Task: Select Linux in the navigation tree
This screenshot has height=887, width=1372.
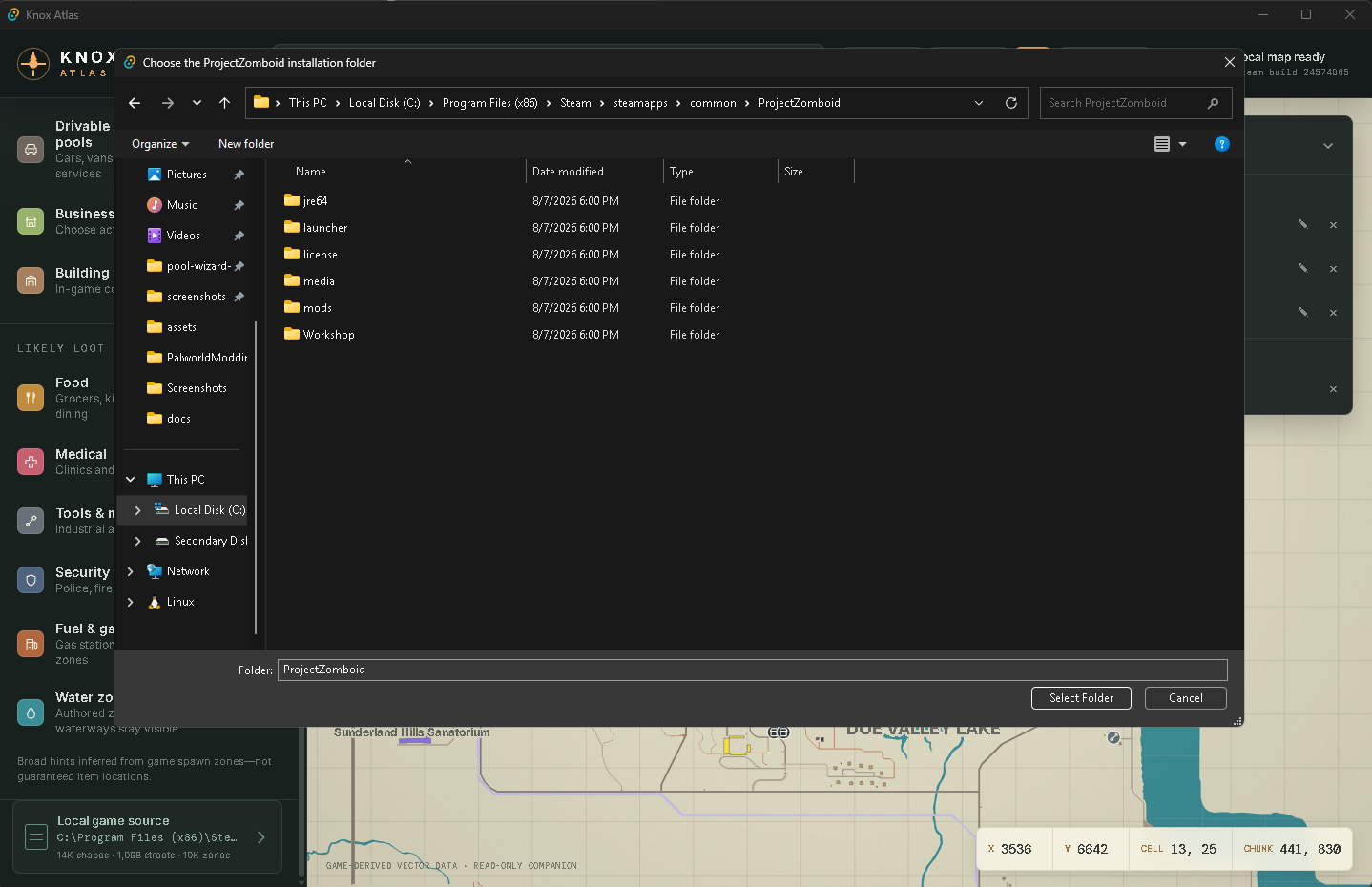Action: 179,602
